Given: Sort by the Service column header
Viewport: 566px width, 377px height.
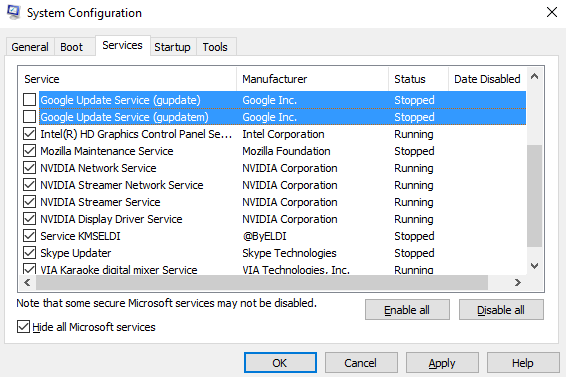Looking at the screenshot, I should [x=127, y=79].
